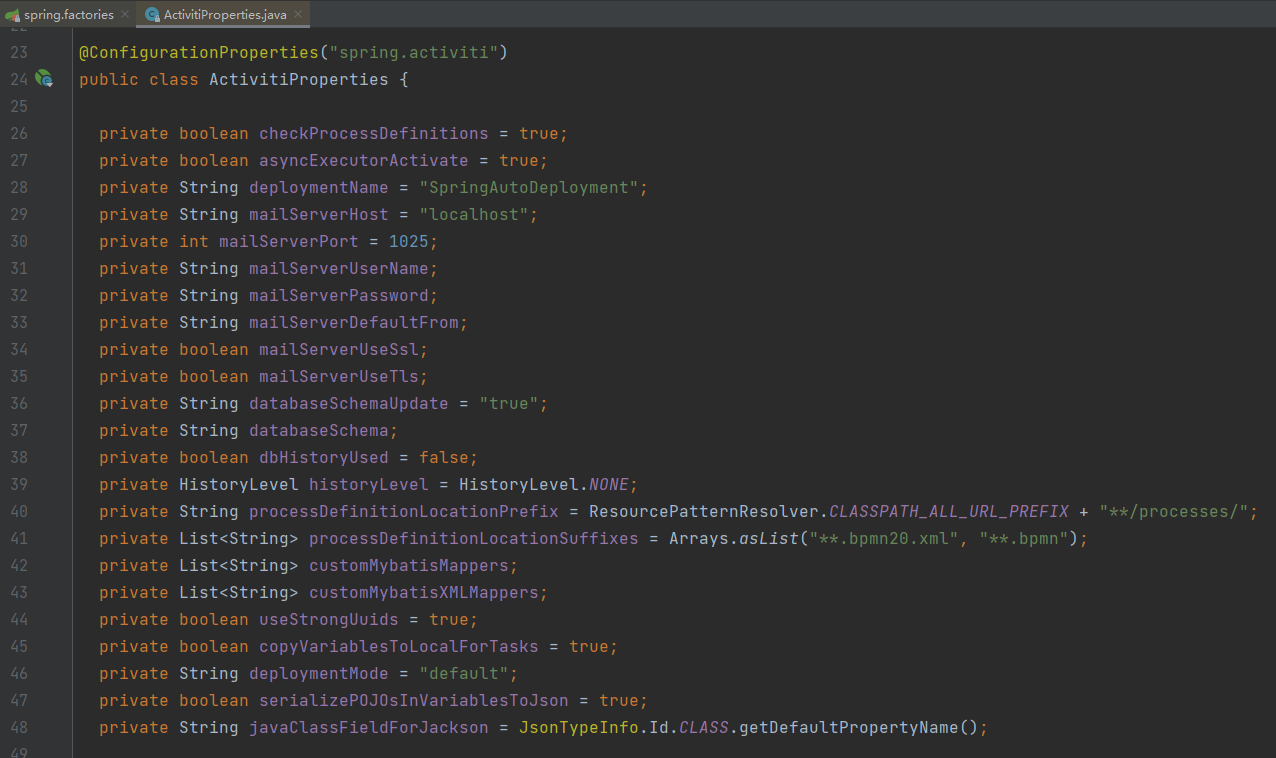Click the deploymentMode field
The height and width of the screenshot is (758, 1276).
point(319,673)
